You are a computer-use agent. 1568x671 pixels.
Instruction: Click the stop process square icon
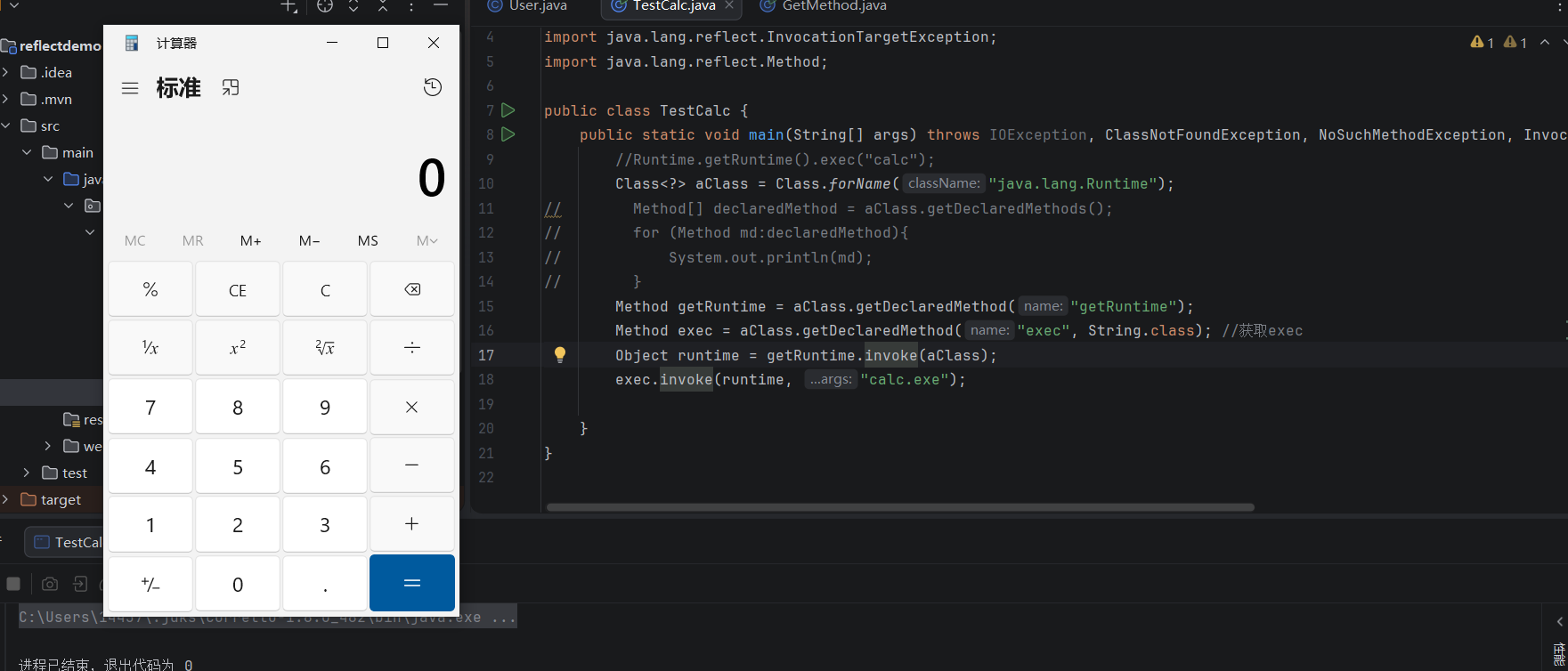point(13,584)
